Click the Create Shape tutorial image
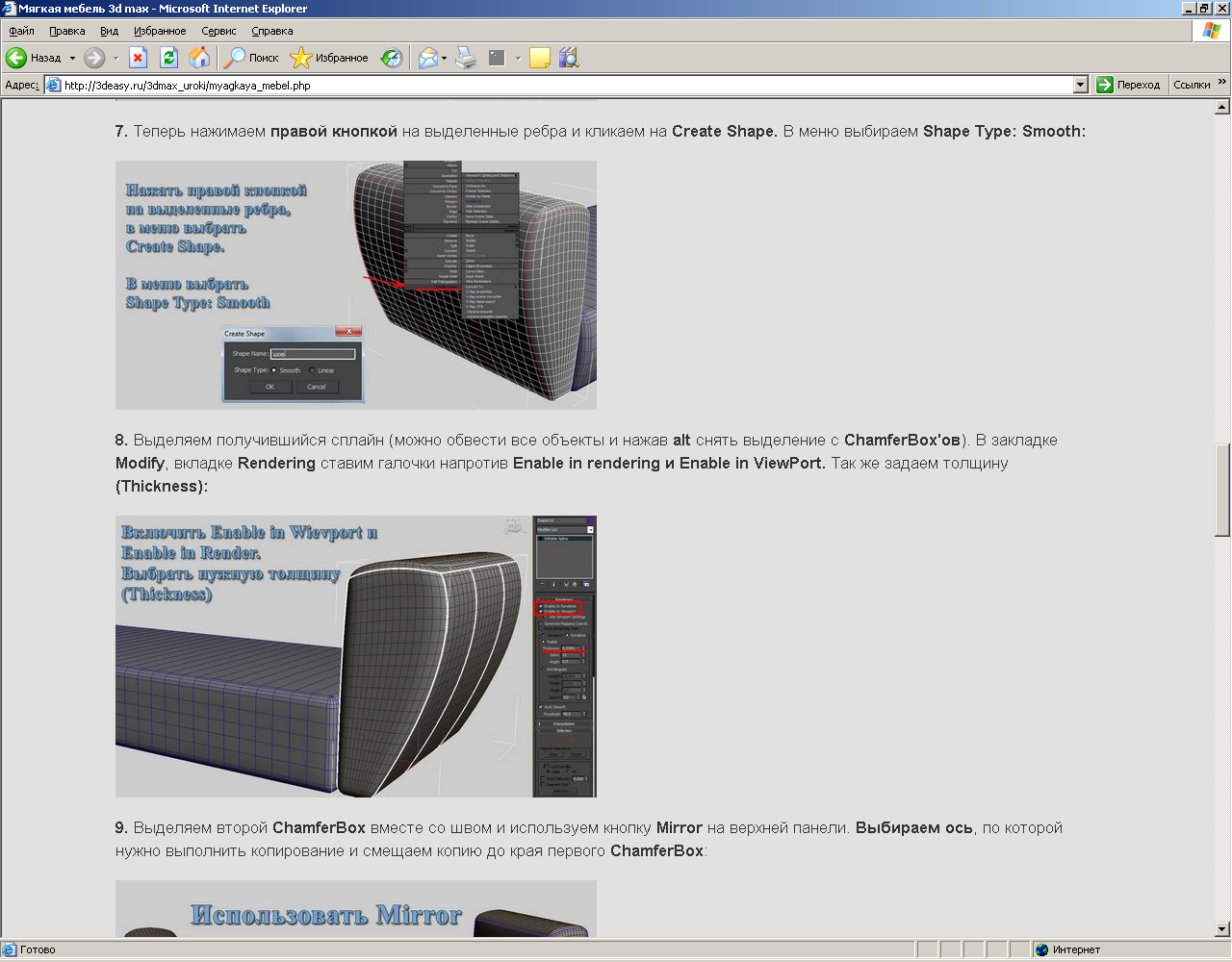Viewport: 1232px width, 962px height. tap(356, 285)
